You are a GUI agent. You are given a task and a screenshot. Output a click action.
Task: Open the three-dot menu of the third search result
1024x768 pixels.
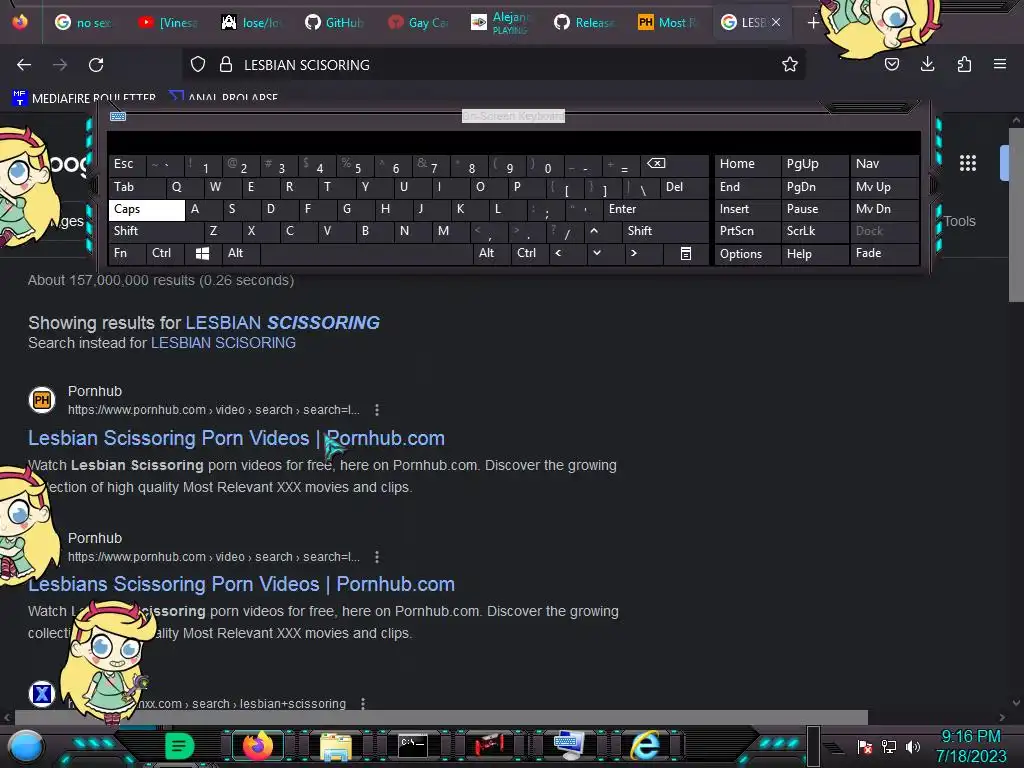363,704
